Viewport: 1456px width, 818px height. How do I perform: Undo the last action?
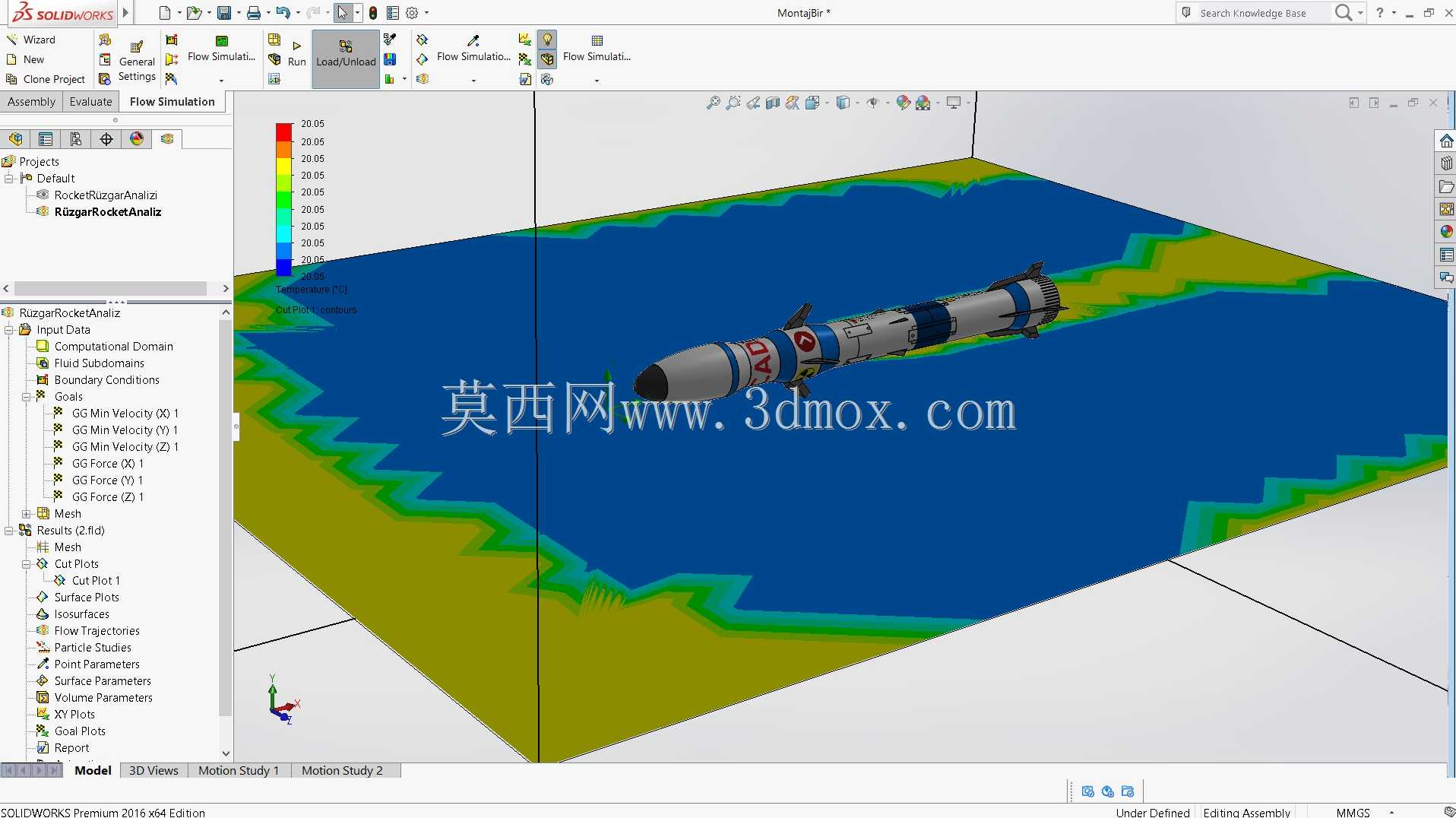pyautogui.click(x=283, y=13)
